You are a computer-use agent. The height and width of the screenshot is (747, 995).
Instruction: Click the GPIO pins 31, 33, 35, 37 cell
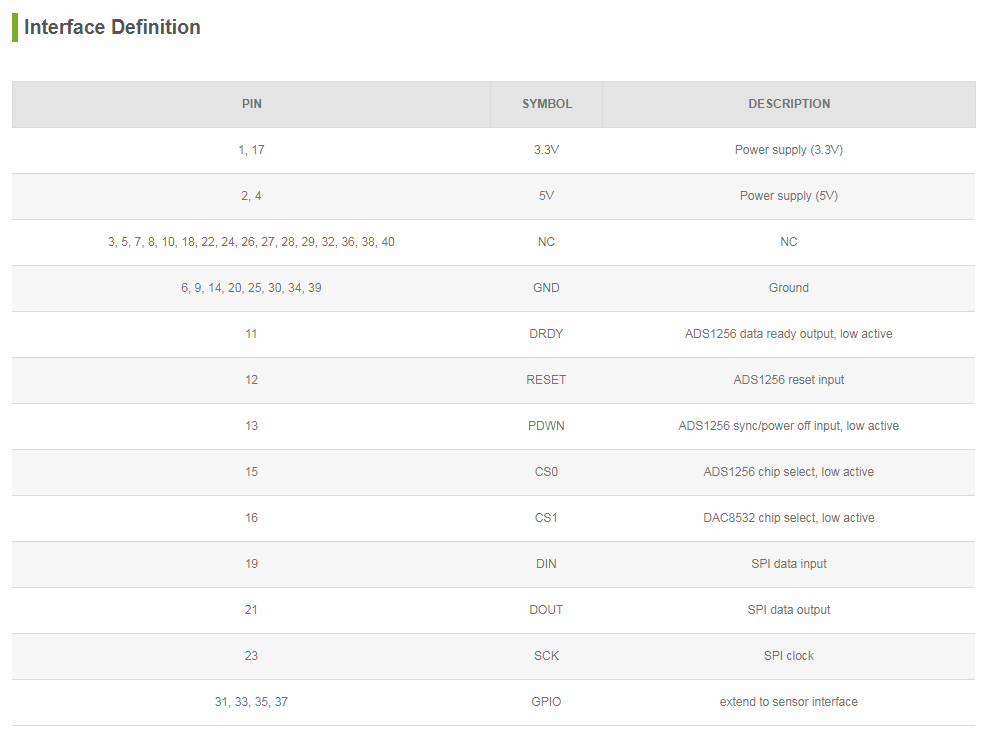251,702
